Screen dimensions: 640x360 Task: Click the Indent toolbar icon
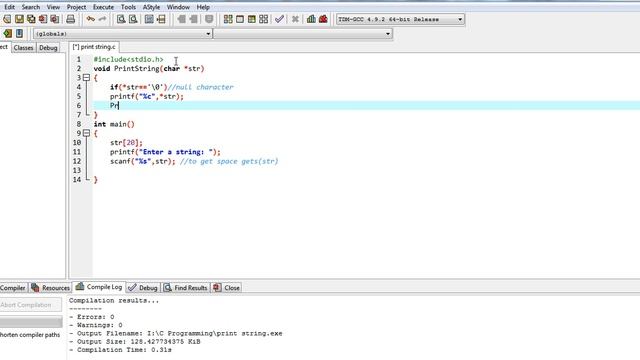[181, 19]
